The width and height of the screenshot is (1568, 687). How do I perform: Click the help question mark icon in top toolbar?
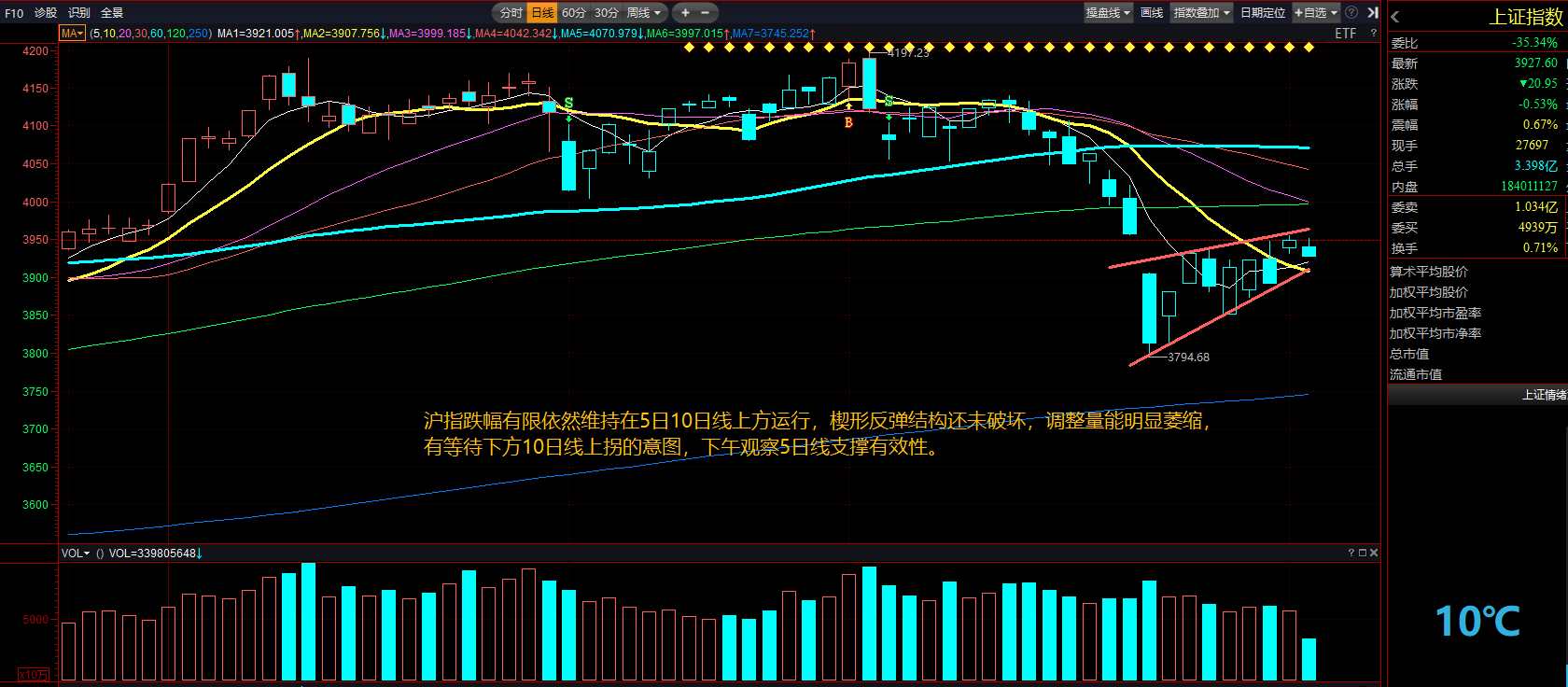[1351, 12]
